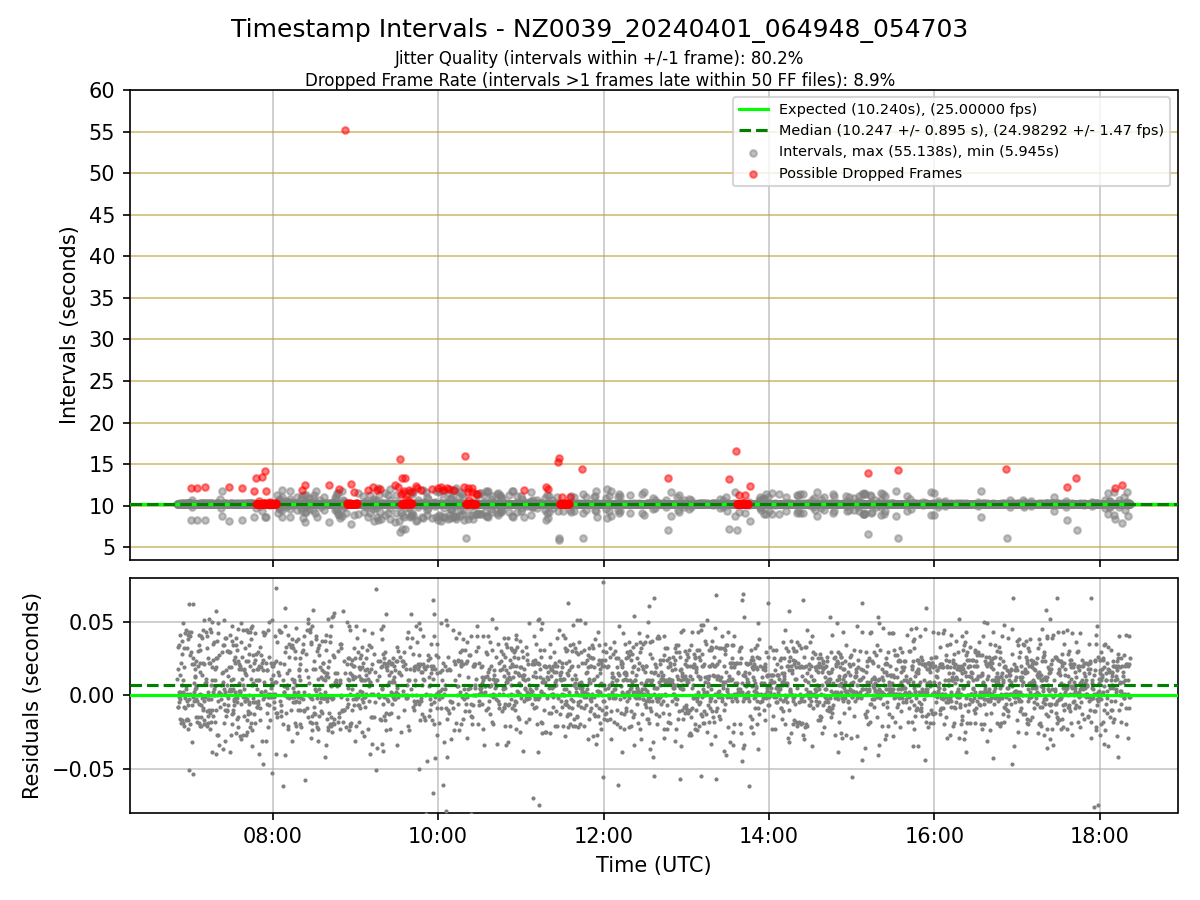Click the gray Intervals marker in legend

coord(754,152)
